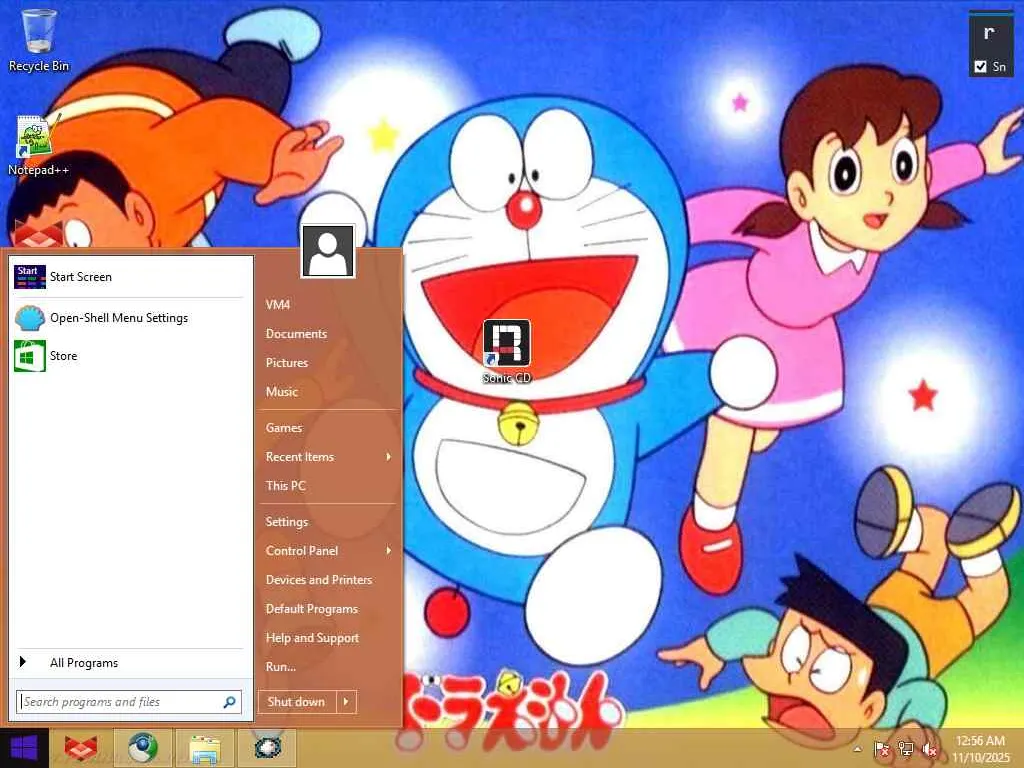Show hidden tray icons arrow
This screenshot has height=768, width=1024.
[857, 749]
